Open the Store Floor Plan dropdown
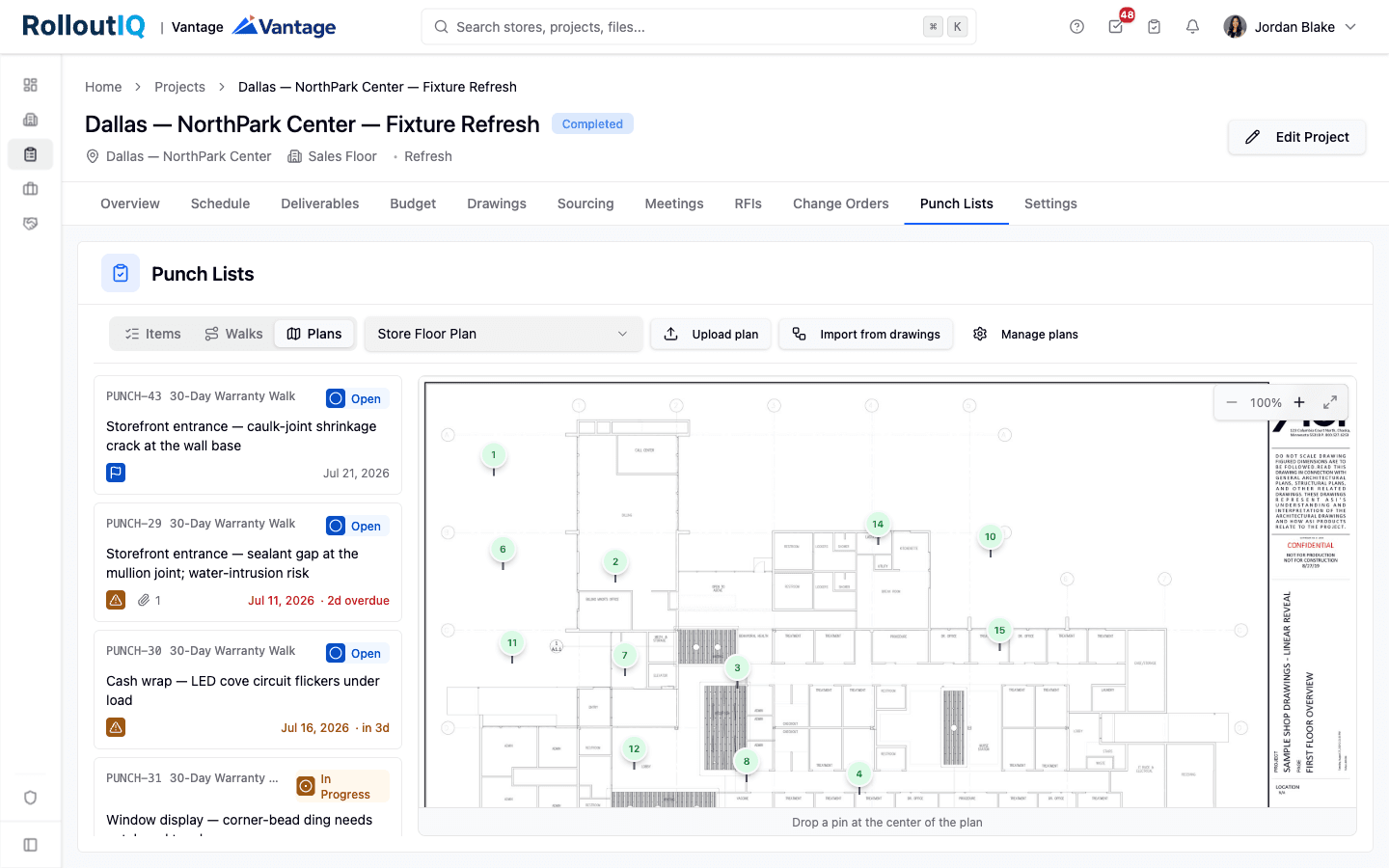This screenshot has width=1389, height=868. click(x=504, y=334)
